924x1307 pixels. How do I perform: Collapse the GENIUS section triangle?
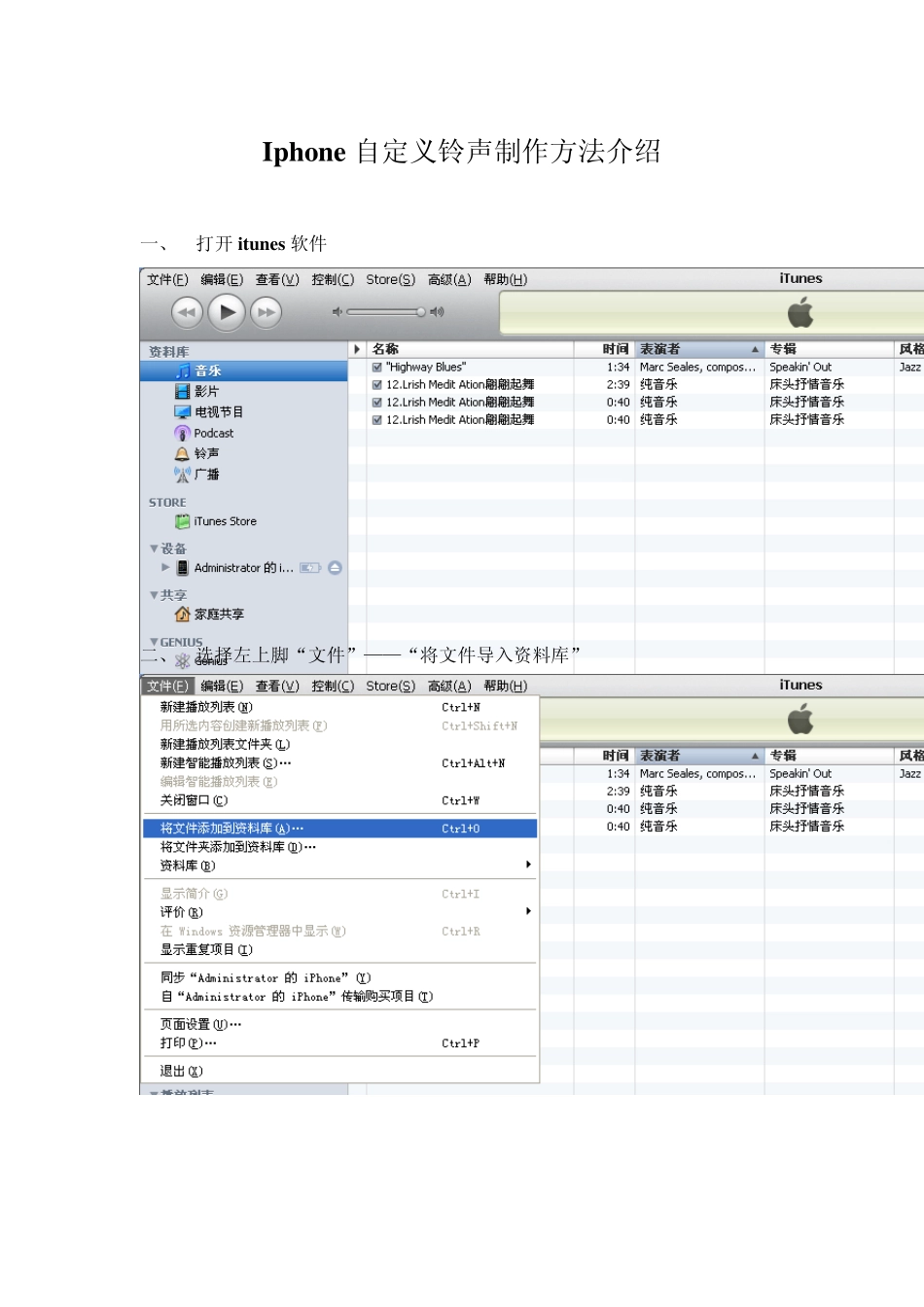(154, 642)
